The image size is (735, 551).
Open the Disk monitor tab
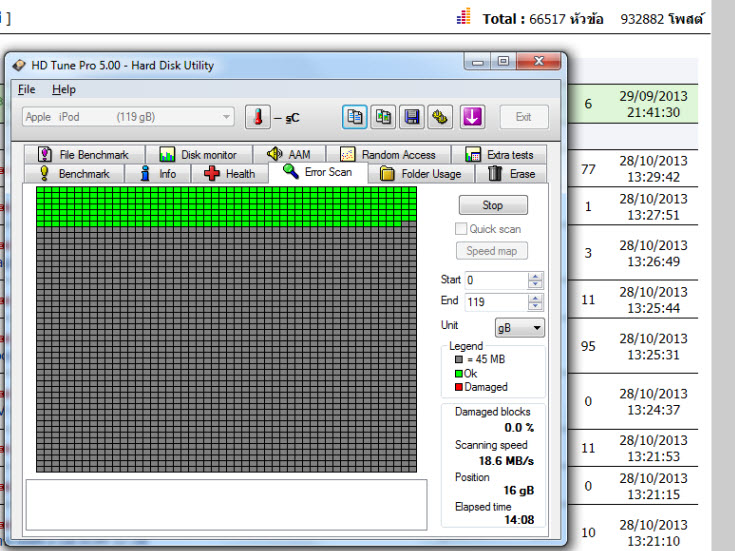pos(198,155)
